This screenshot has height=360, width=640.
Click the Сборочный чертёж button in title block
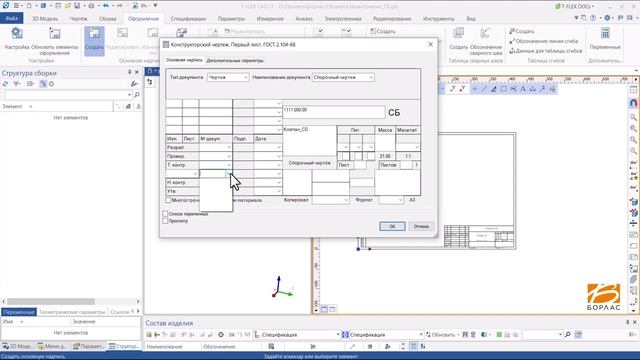coord(309,163)
